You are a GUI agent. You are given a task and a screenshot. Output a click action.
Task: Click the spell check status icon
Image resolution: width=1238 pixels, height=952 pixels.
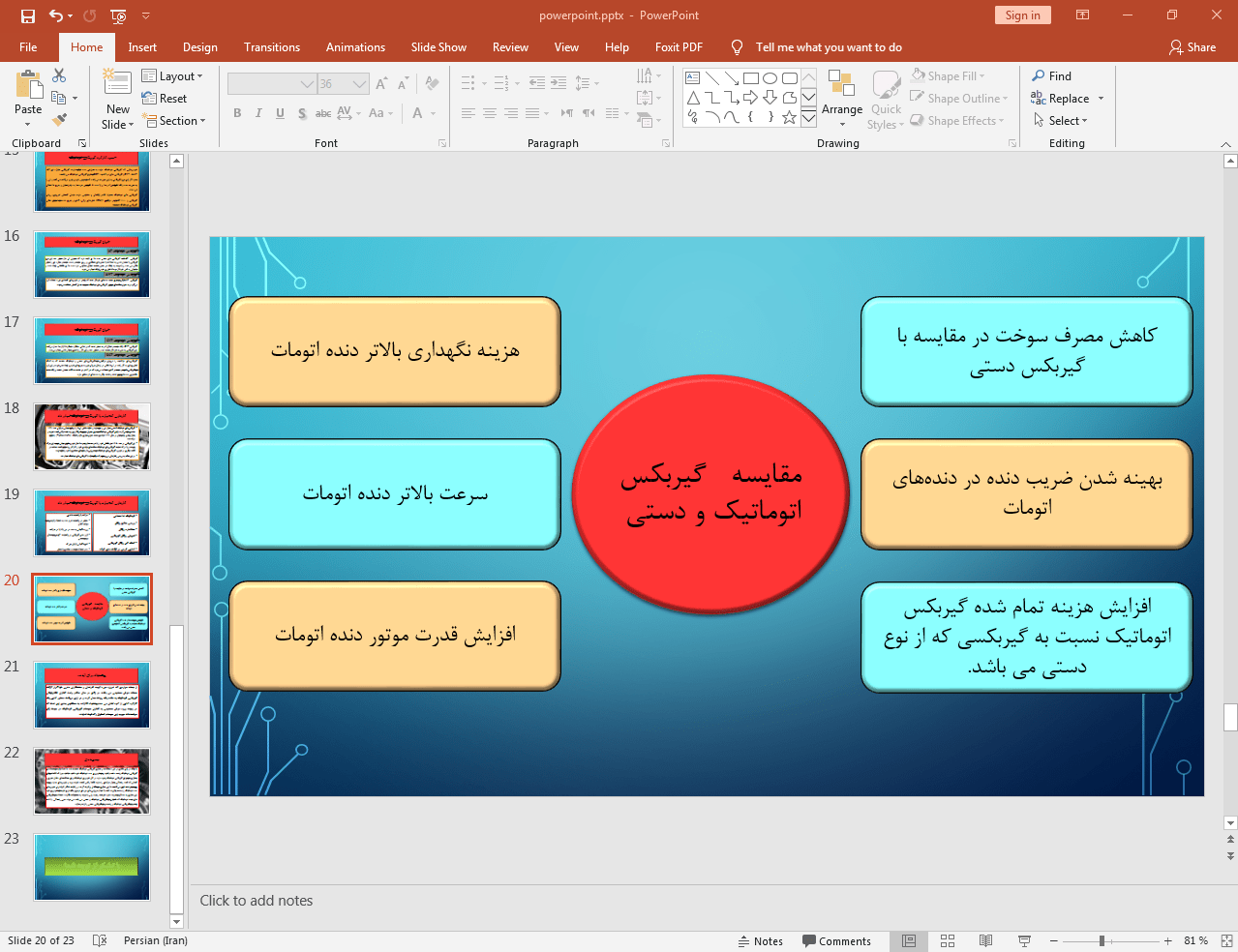point(99,941)
